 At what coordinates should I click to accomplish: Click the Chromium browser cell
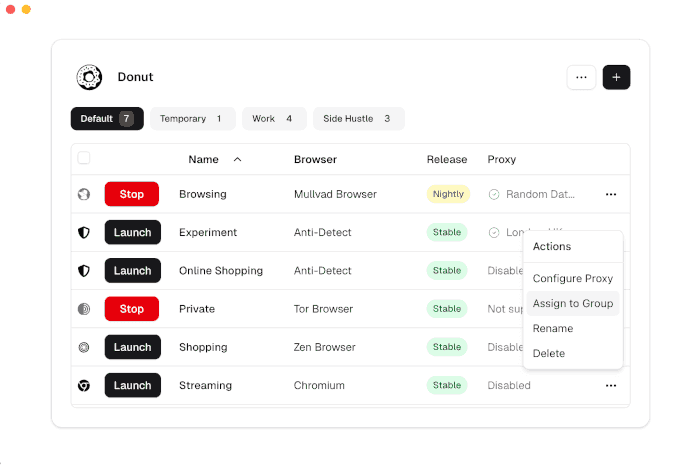coord(319,385)
